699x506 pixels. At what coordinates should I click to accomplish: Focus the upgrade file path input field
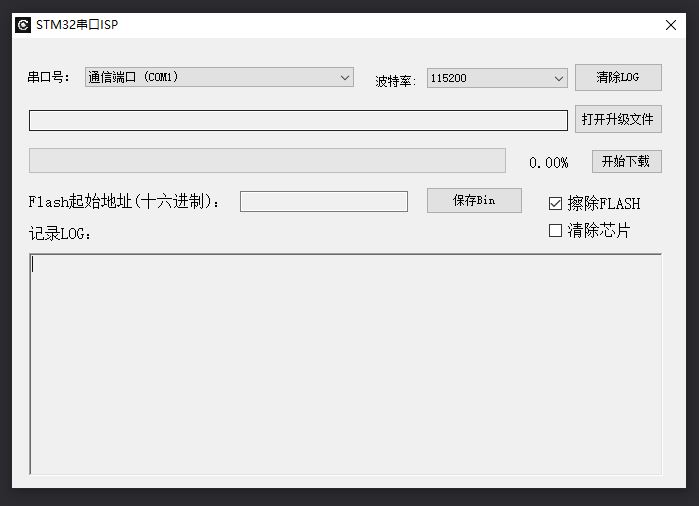298,120
